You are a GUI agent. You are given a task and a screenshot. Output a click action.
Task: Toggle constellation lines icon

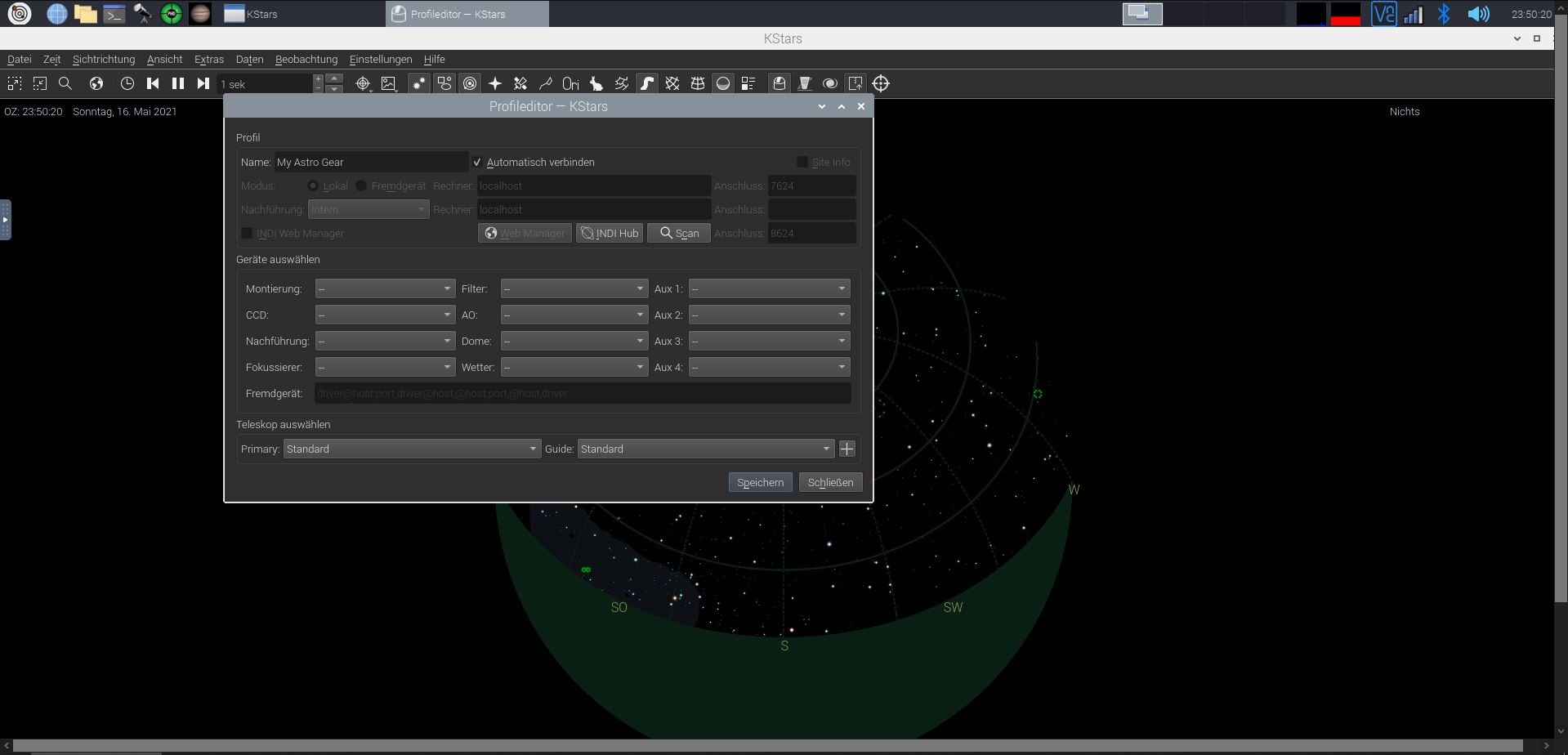pos(546,83)
